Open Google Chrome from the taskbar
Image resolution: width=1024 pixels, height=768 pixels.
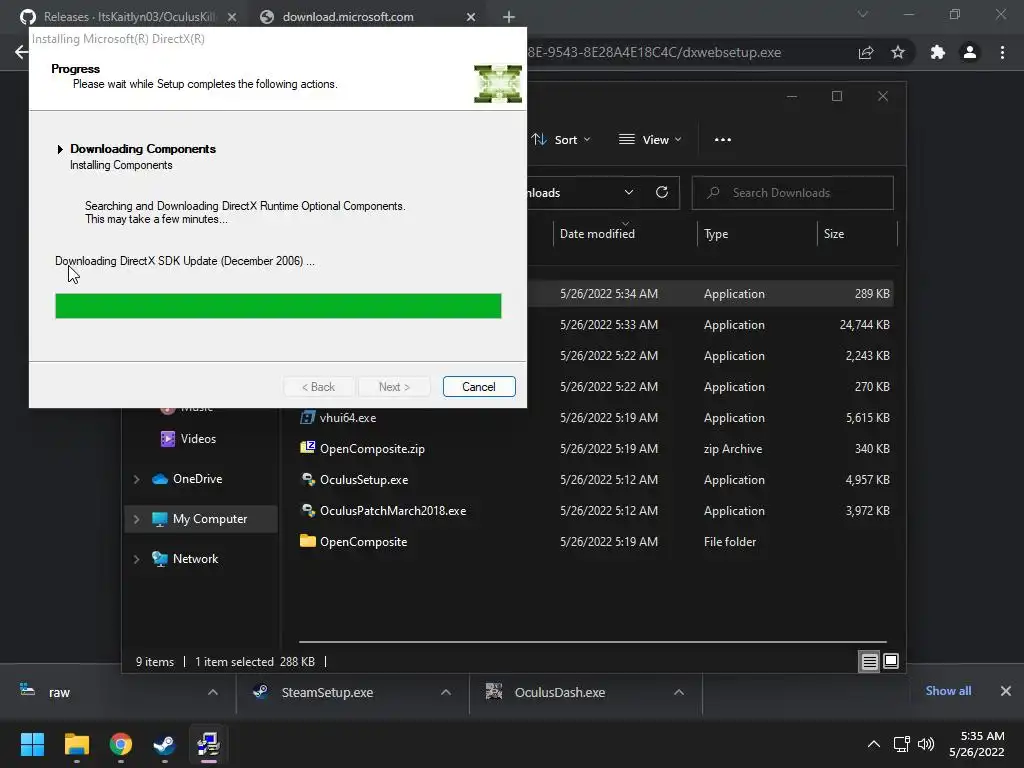click(121, 744)
